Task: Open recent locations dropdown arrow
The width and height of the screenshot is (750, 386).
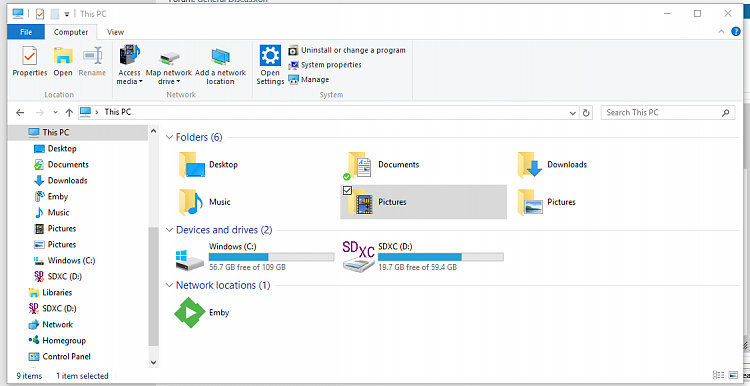Action: [x=55, y=113]
